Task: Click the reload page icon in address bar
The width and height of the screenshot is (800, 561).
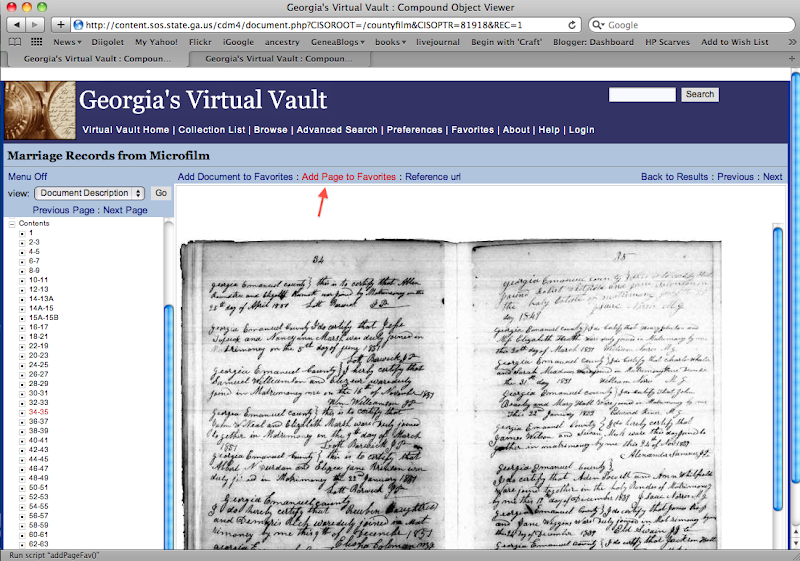Action: 572,25
